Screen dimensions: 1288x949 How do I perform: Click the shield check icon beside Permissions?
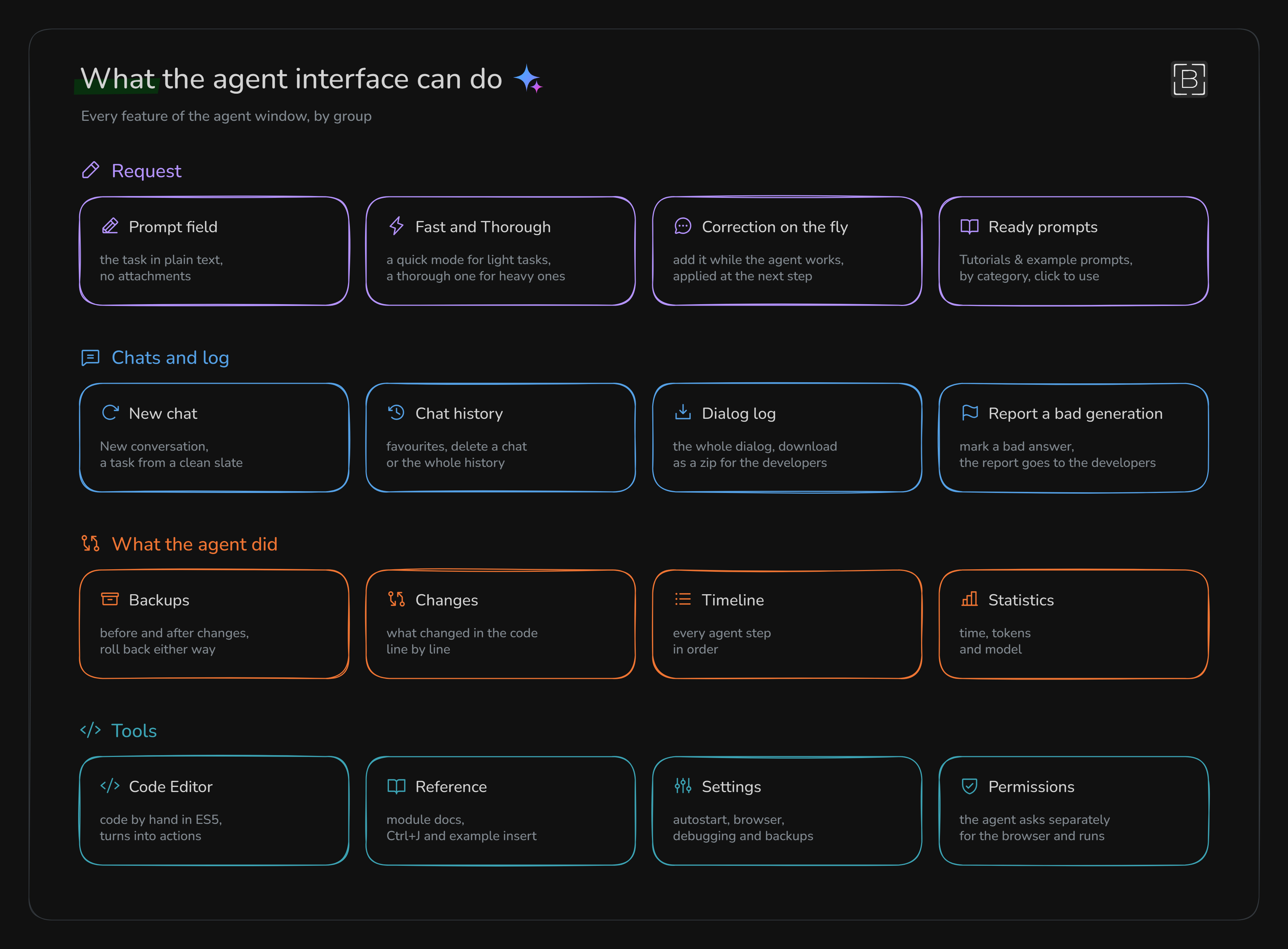pyautogui.click(x=970, y=786)
